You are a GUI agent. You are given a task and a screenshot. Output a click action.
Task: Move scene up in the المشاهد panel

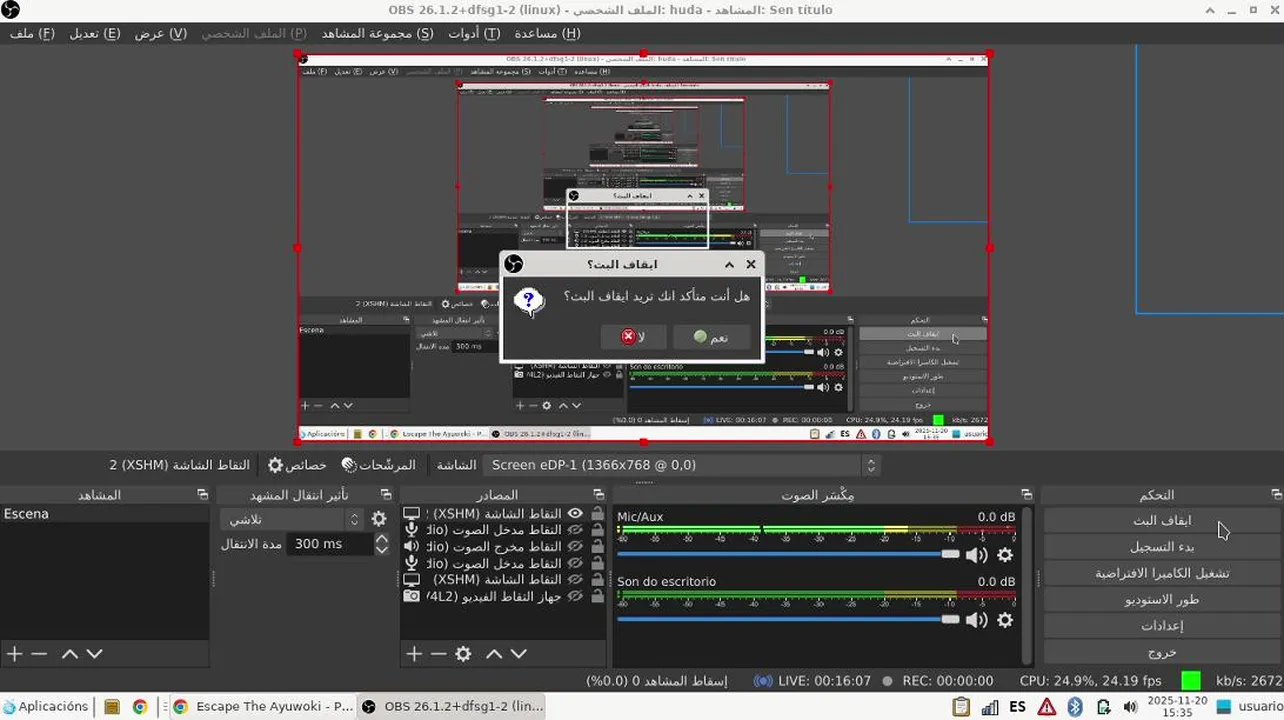click(70, 653)
